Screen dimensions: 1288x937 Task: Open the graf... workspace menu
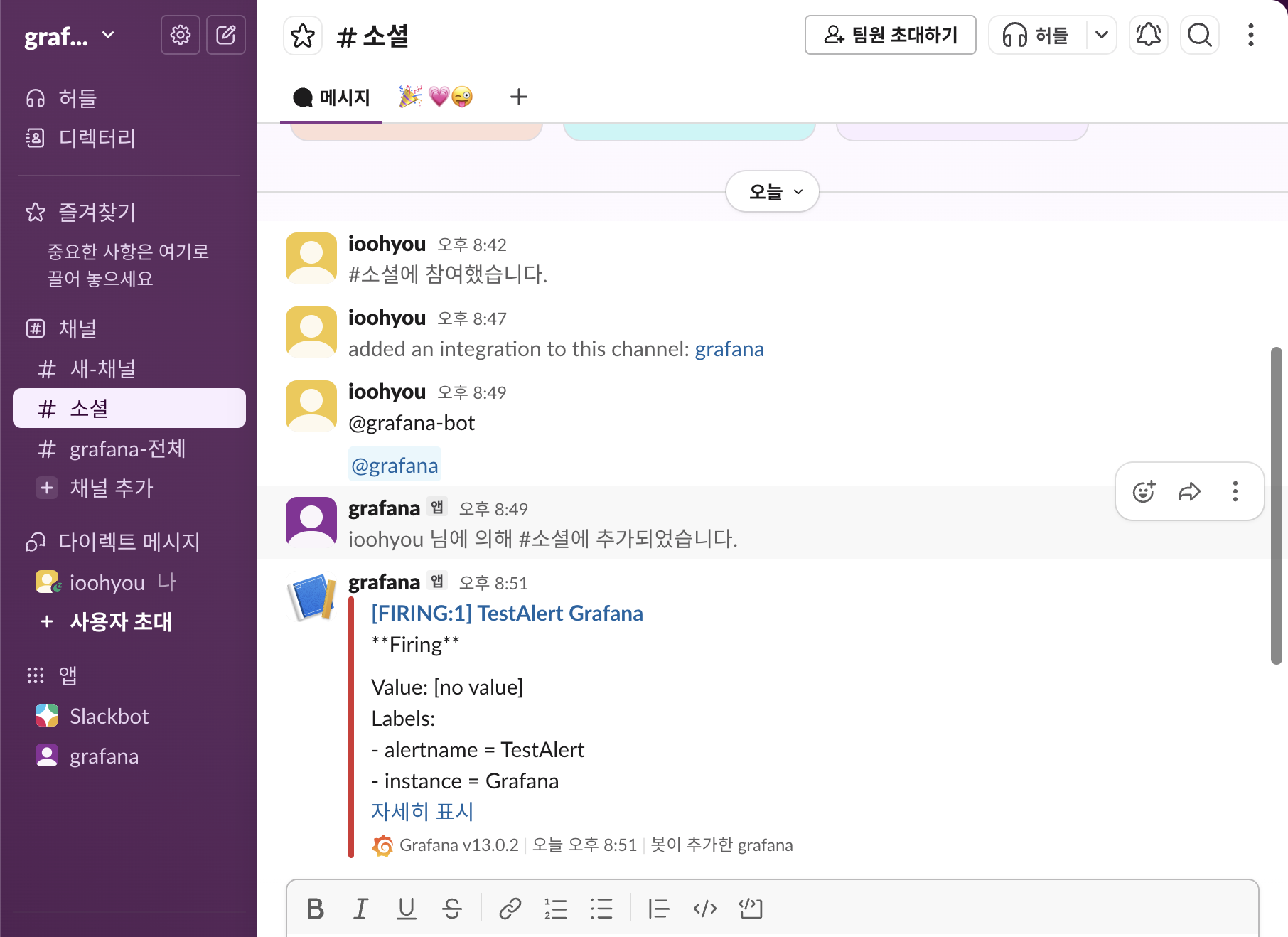[x=70, y=36]
